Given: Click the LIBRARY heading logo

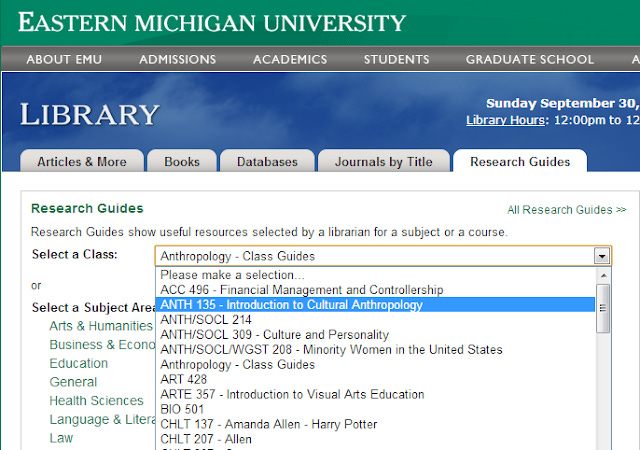Looking at the screenshot, I should click(89, 114).
